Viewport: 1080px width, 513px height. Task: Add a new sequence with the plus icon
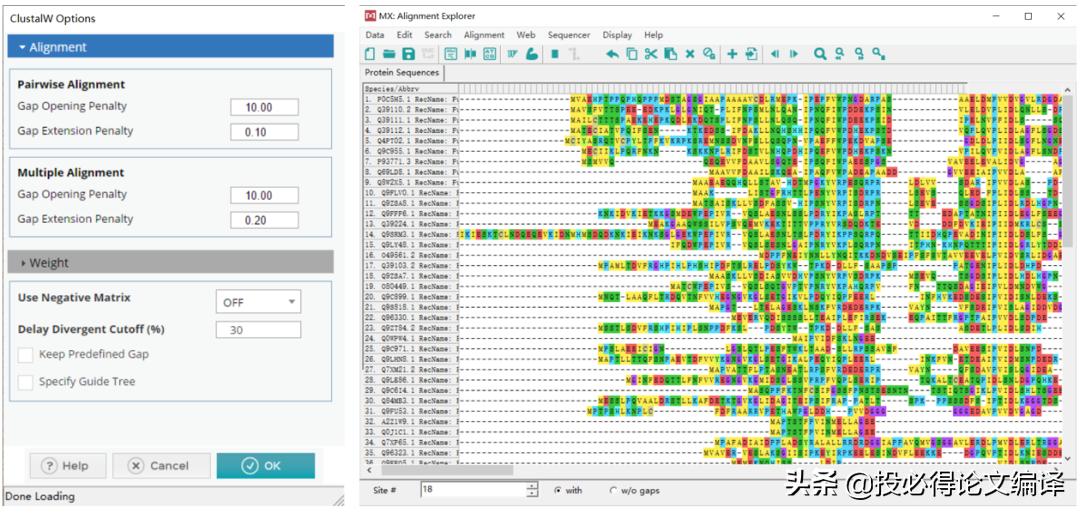click(x=732, y=54)
